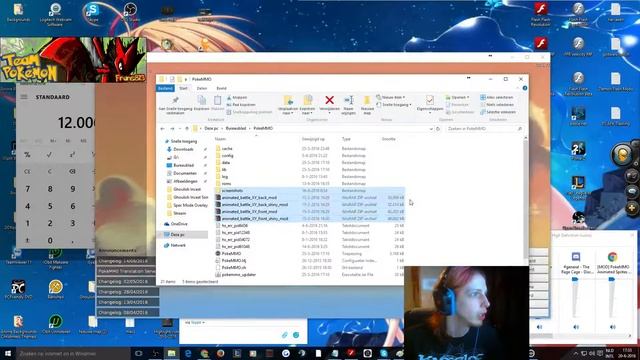Click the Windows Start button
The image size is (640, 360).
8,353
